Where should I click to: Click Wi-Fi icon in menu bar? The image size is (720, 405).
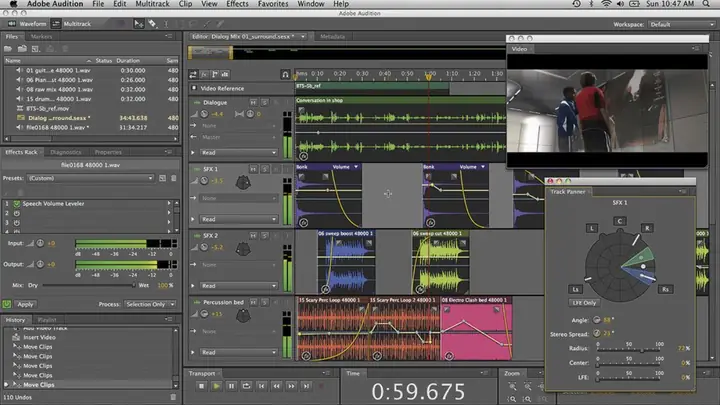606,4
